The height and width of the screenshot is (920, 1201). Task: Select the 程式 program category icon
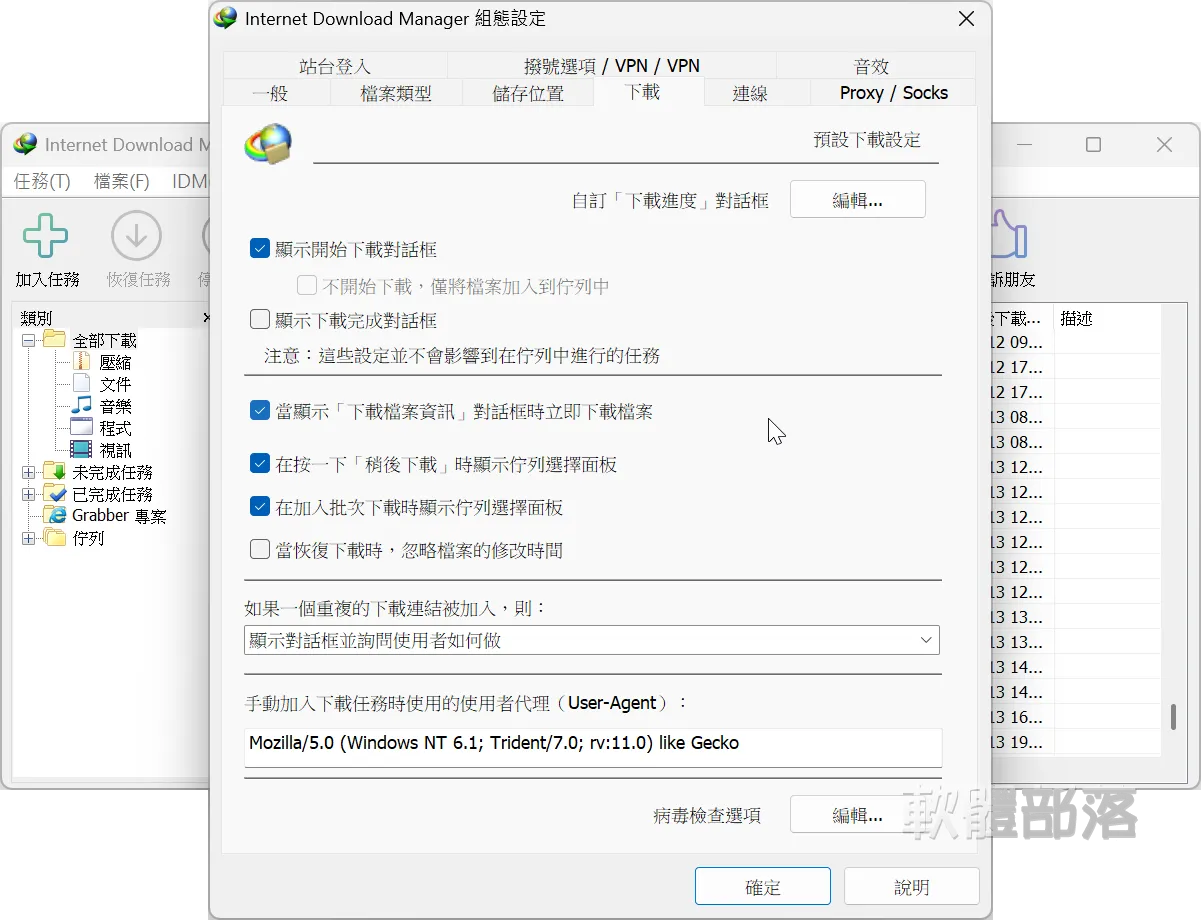pos(81,428)
